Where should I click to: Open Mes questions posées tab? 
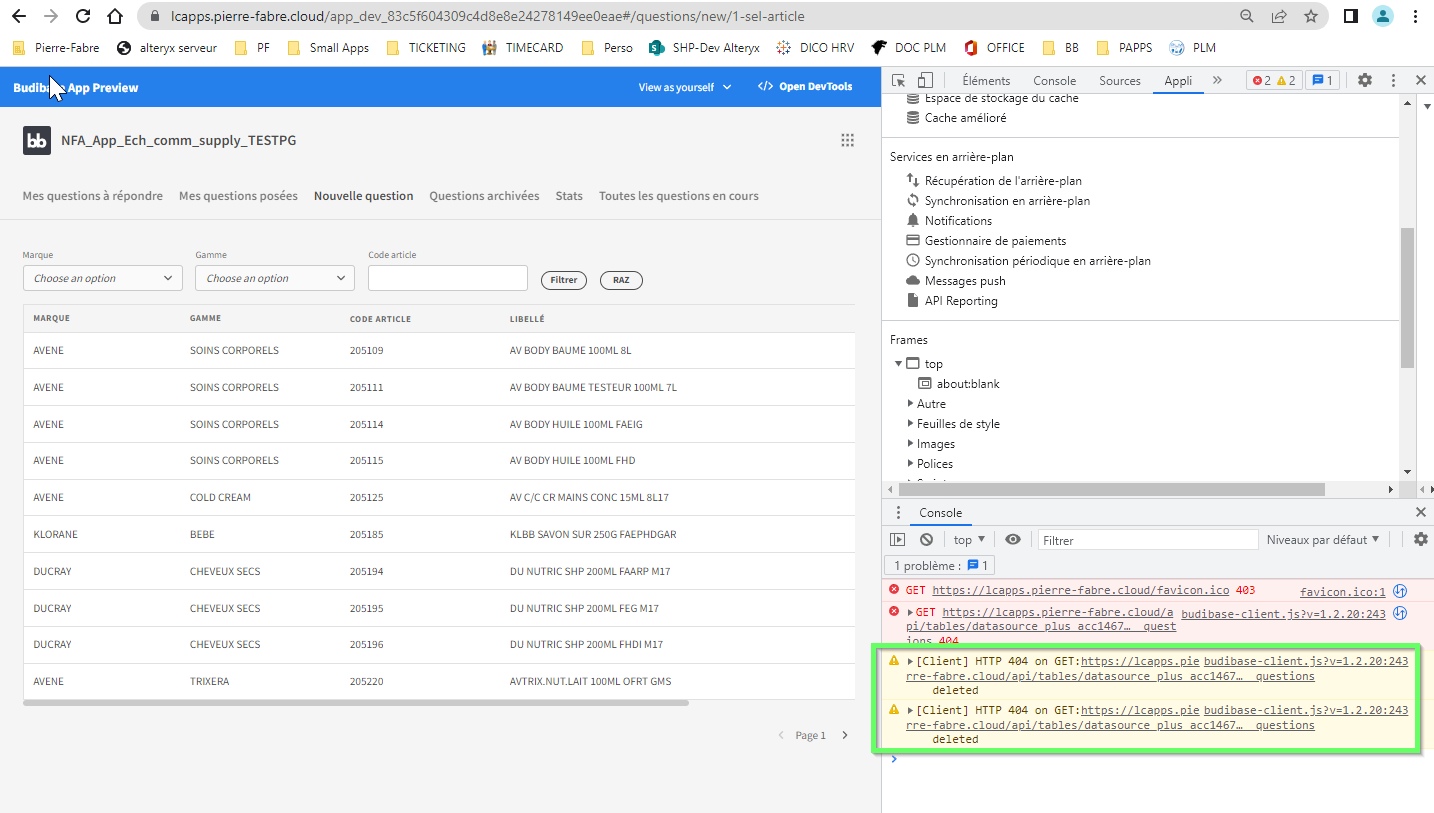pyautogui.click(x=238, y=196)
